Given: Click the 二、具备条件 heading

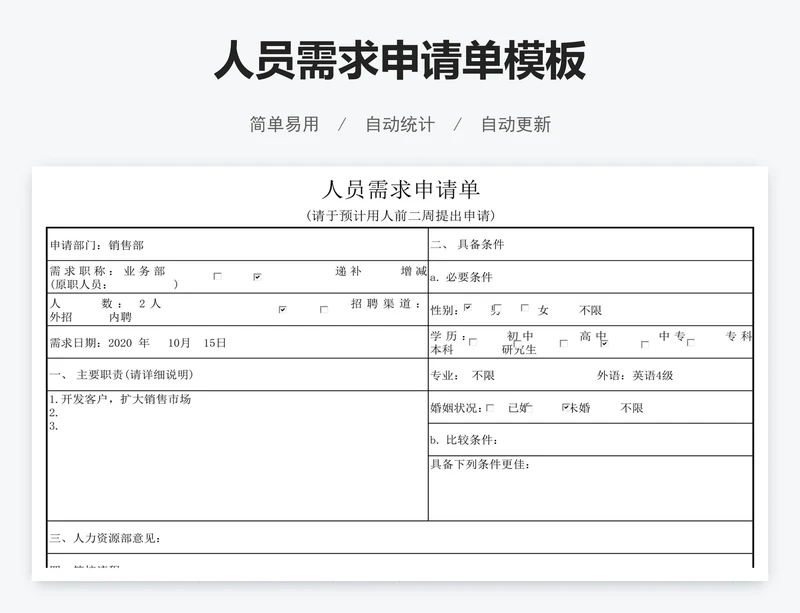Looking at the screenshot, I should coord(467,244).
